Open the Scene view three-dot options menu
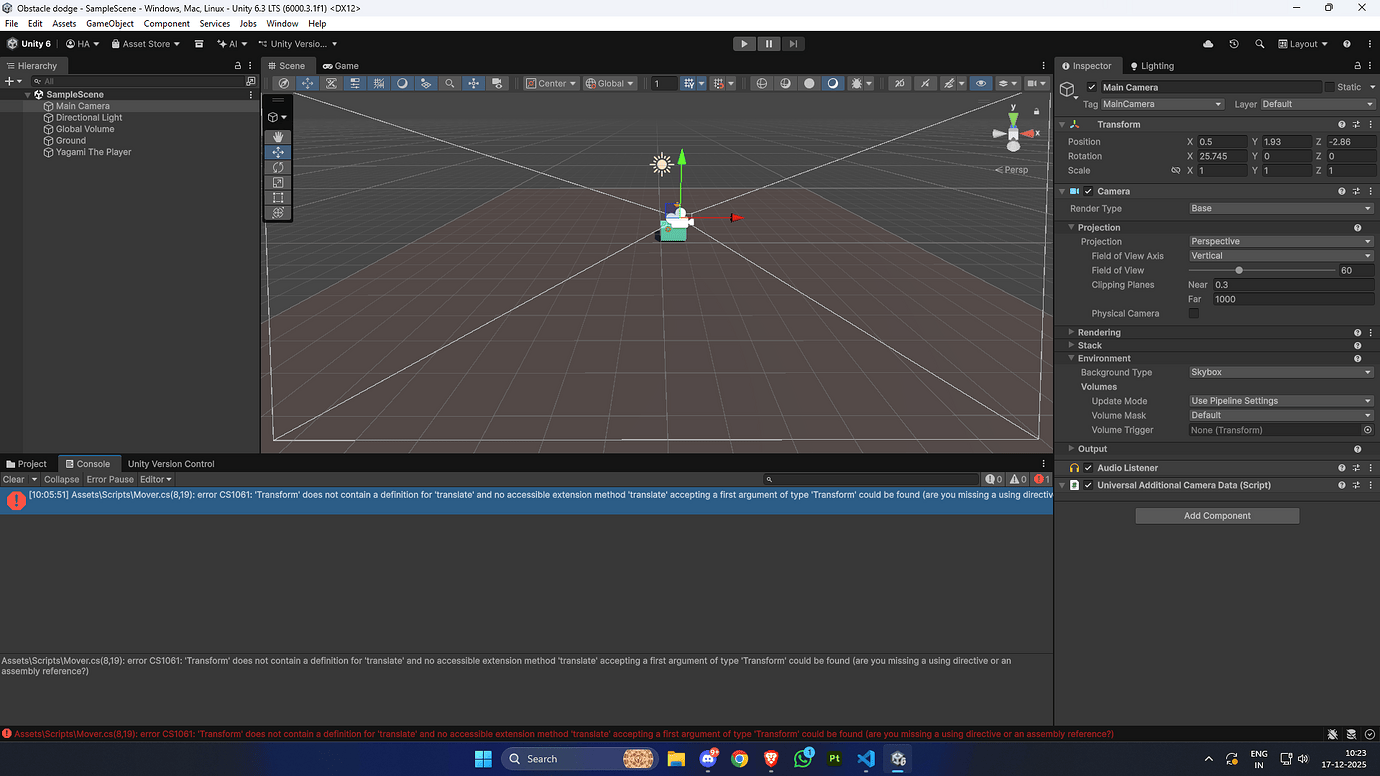The image size is (1380, 776). [x=1046, y=66]
